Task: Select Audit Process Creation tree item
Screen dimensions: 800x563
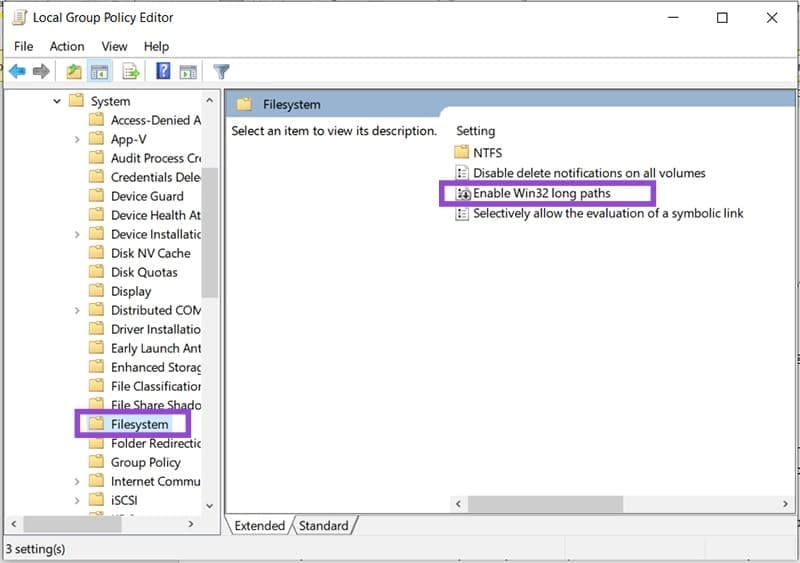Action: [x=156, y=158]
